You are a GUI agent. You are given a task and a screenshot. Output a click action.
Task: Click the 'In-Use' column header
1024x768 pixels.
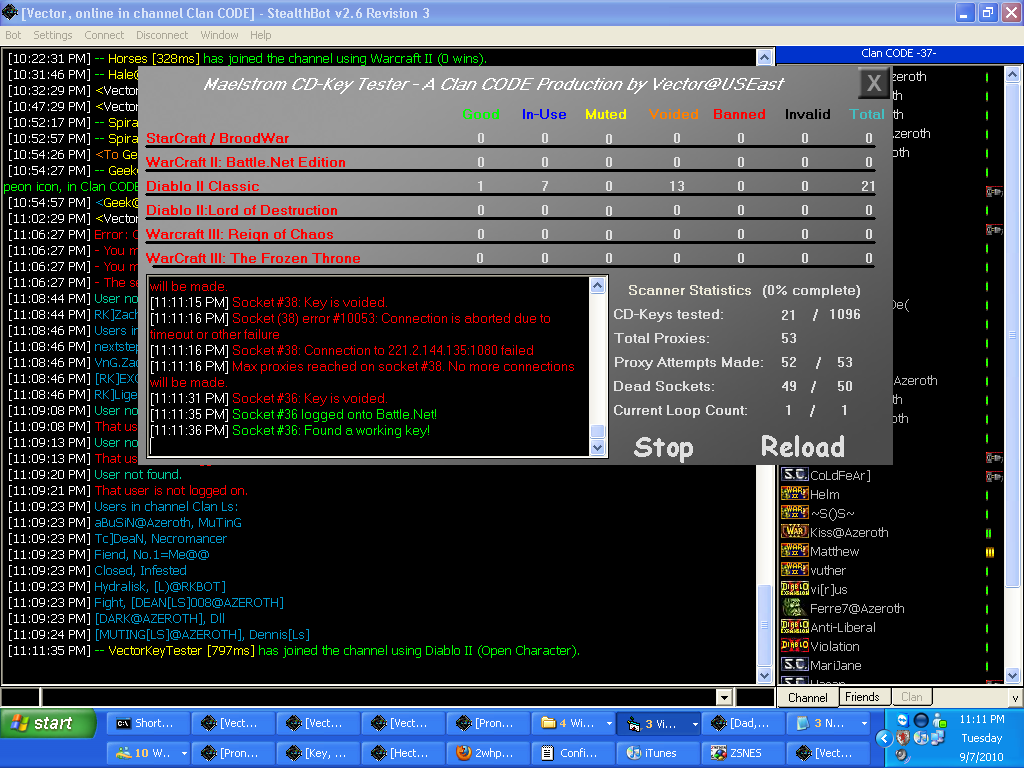[x=543, y=114]
